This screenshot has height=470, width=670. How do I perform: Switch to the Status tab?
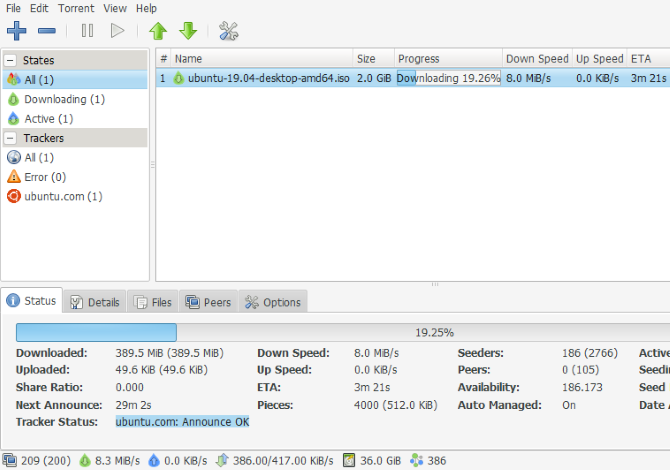32,301
